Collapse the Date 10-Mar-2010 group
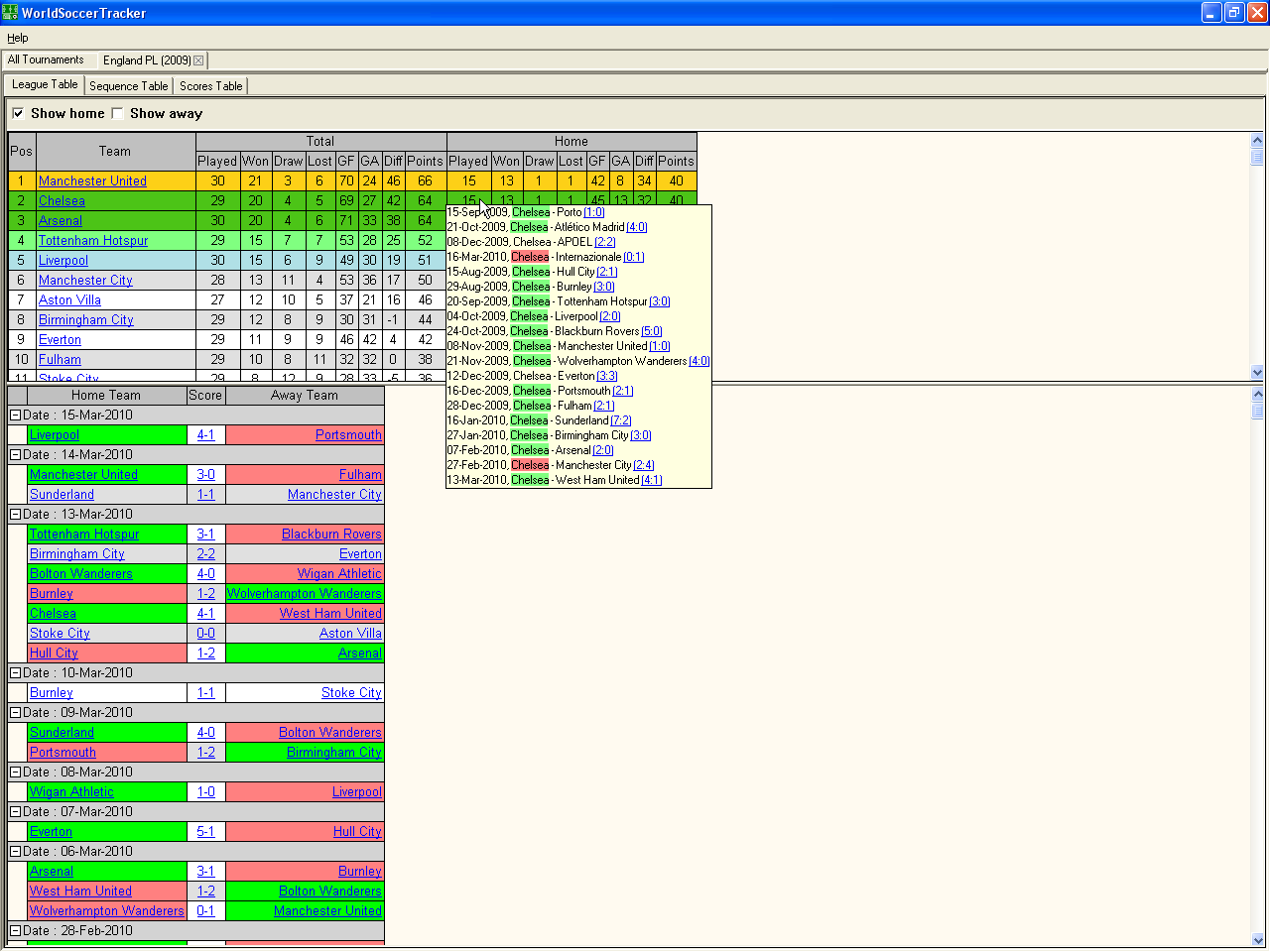 [x=15, y=673]
